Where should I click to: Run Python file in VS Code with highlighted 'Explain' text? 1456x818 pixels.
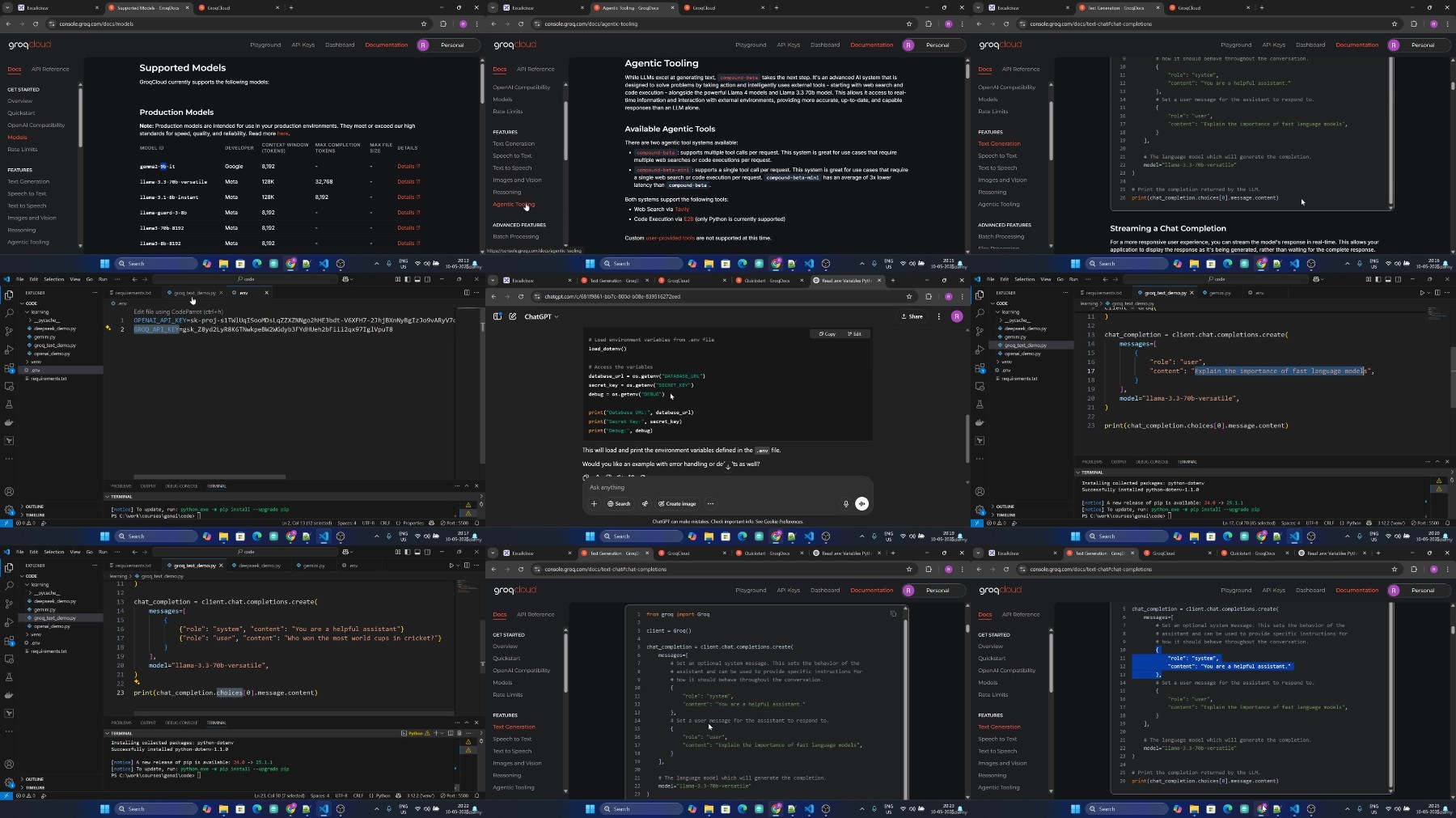coord(1423,292)
